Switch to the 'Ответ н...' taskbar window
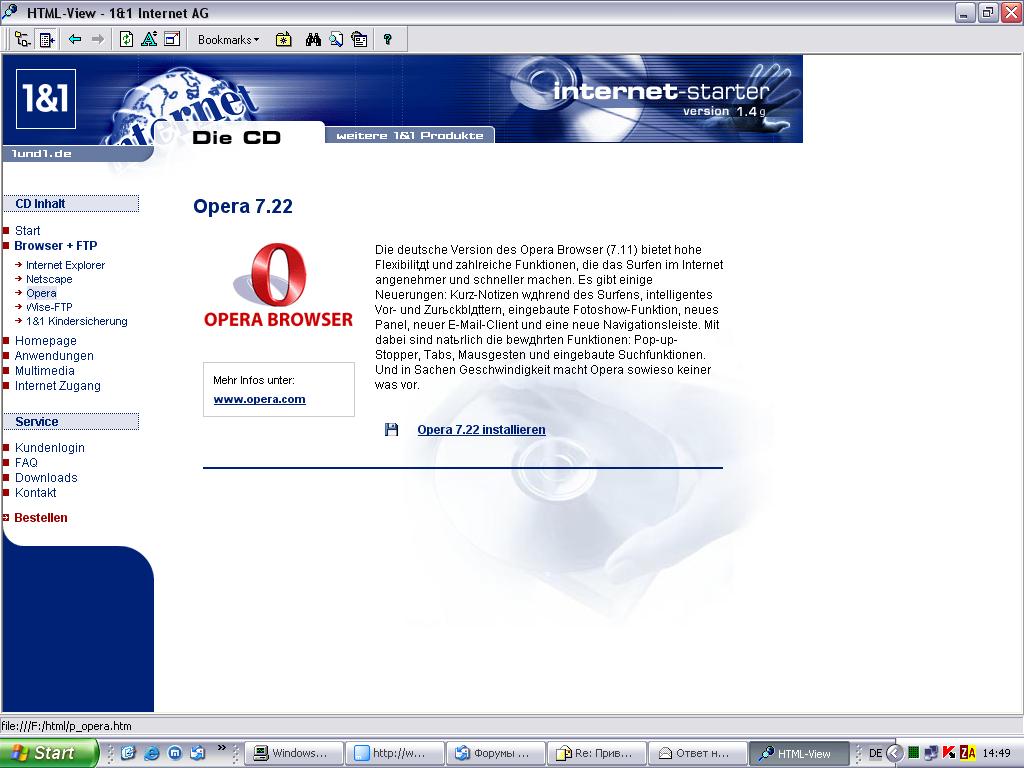Screen dimensions: 1024x768 point(697,754)
